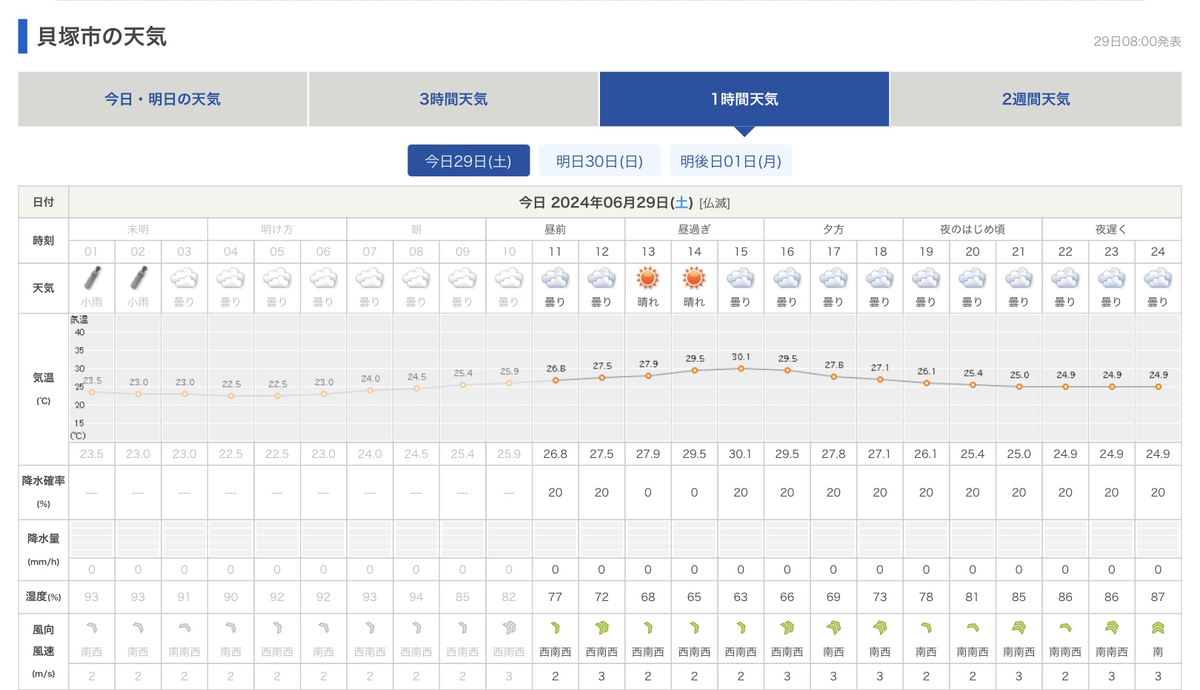Click the light rain icon at hour 02
This screenshot has width=1200, height=690.
(x=138, y=278)
